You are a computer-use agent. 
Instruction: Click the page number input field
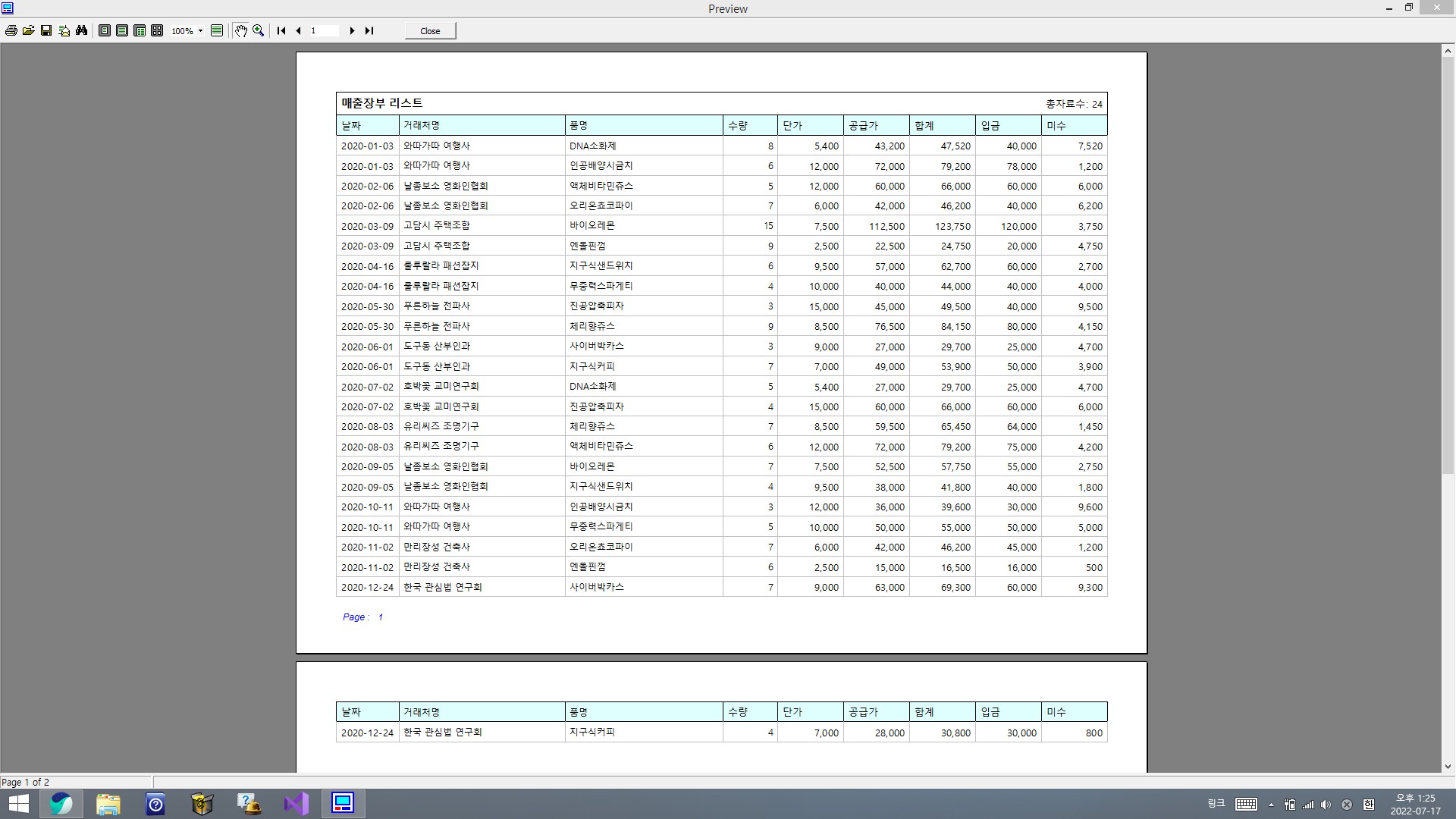[324, 31]
